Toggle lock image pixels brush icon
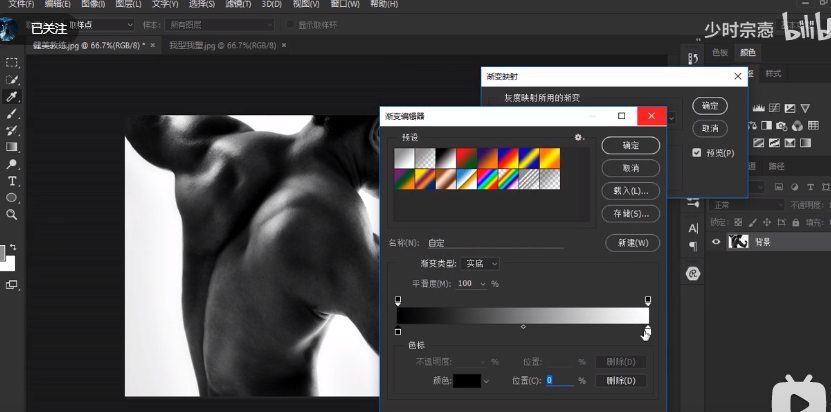Screen dimensions: 831x412 753,223
